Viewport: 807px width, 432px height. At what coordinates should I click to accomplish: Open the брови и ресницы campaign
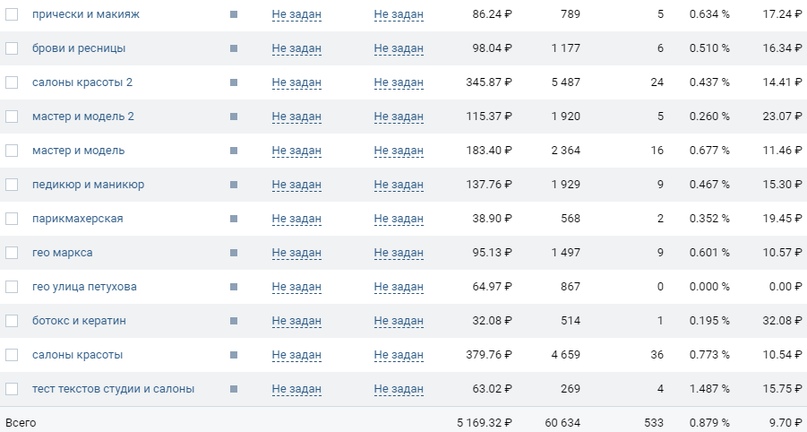tap(79, 48)
